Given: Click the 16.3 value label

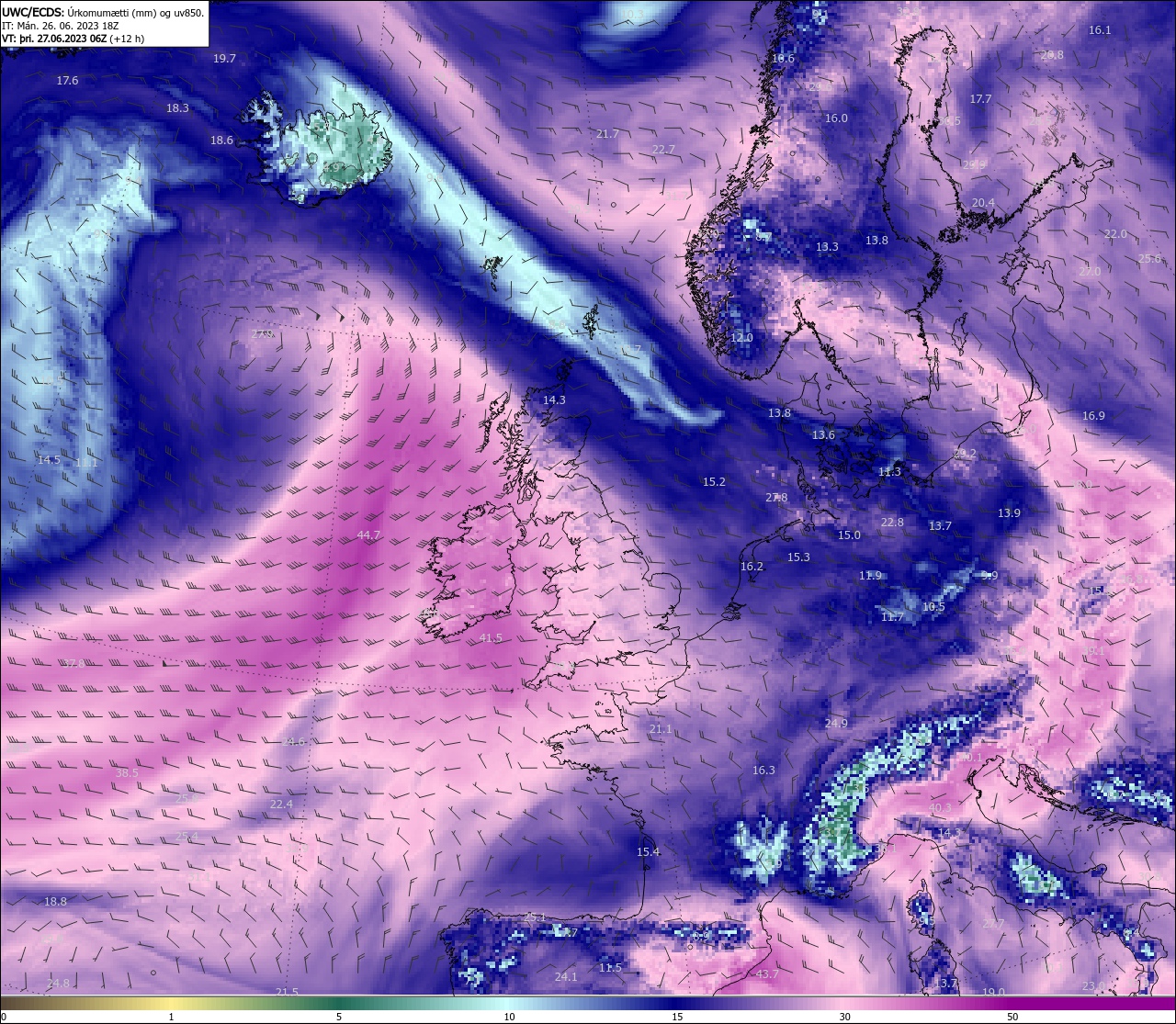Looking at the screenshot, I should [763, 771].
